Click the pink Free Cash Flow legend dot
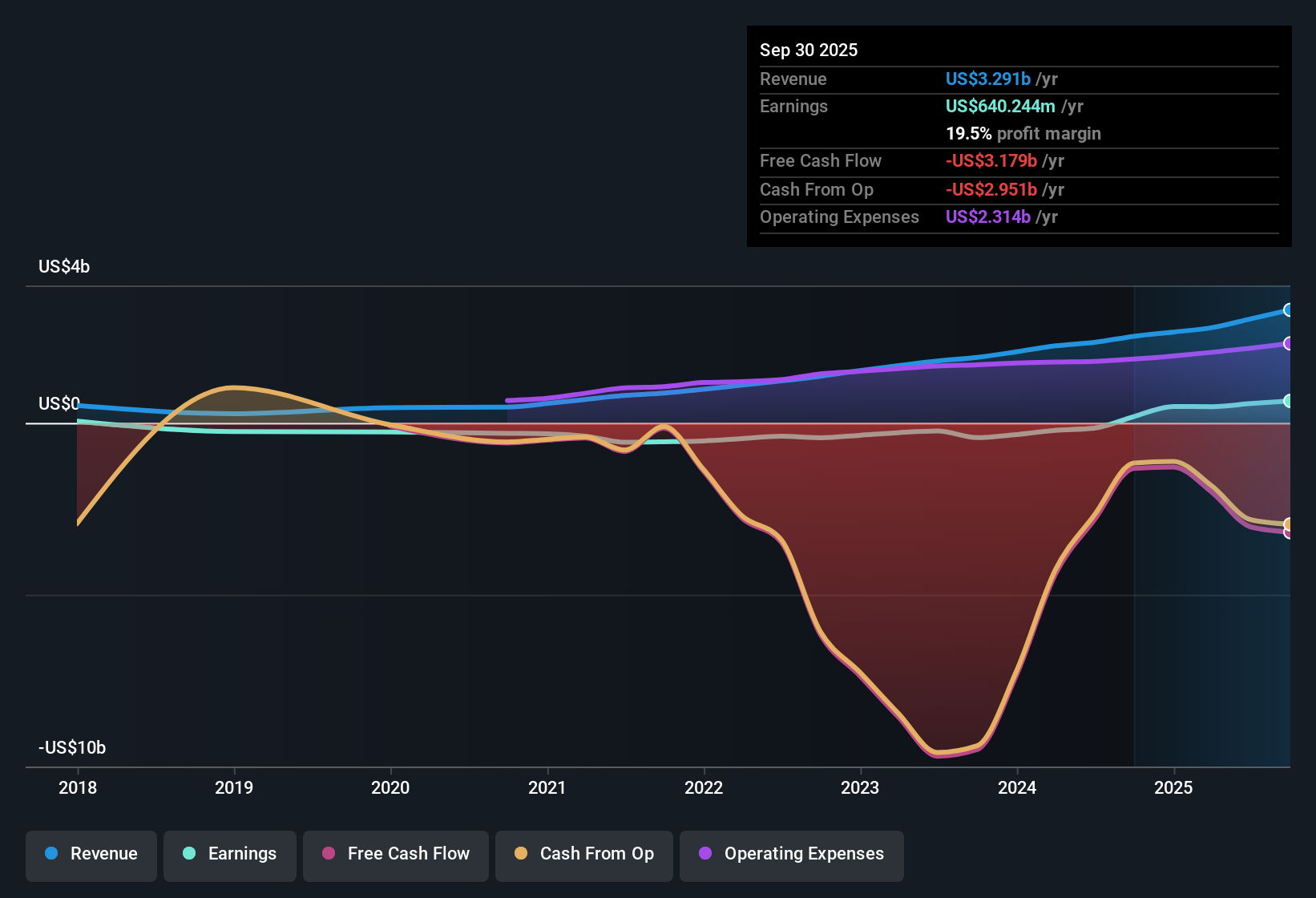 328,854
